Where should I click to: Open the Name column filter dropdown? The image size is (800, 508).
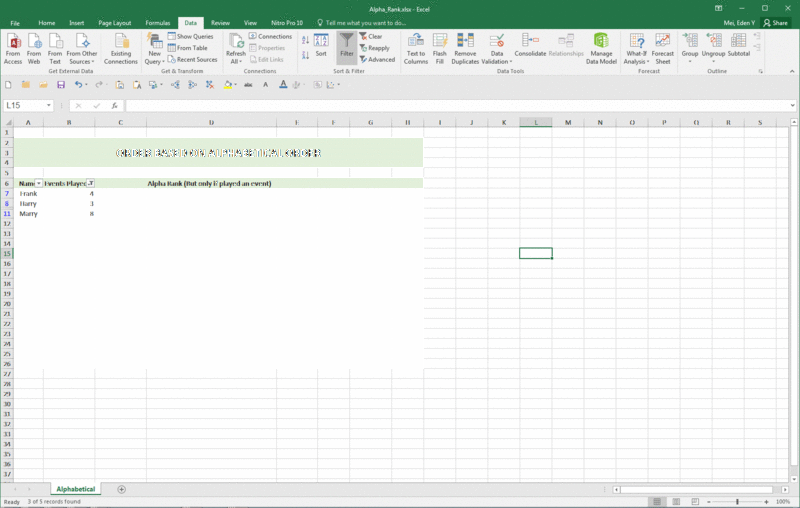[x=38, y=183]
